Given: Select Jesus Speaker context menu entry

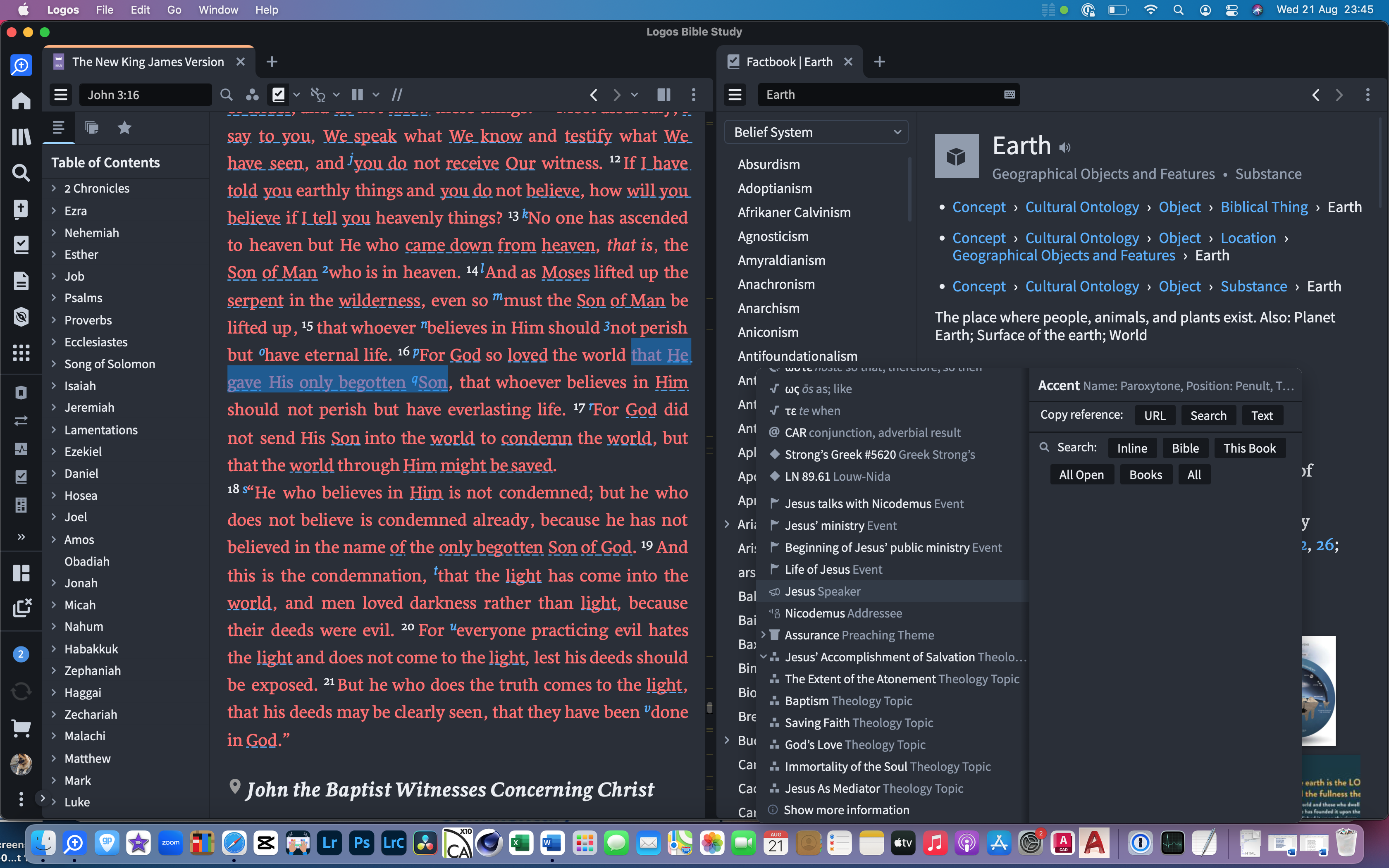Looking at the screenshot, I should tap(893, 591).
